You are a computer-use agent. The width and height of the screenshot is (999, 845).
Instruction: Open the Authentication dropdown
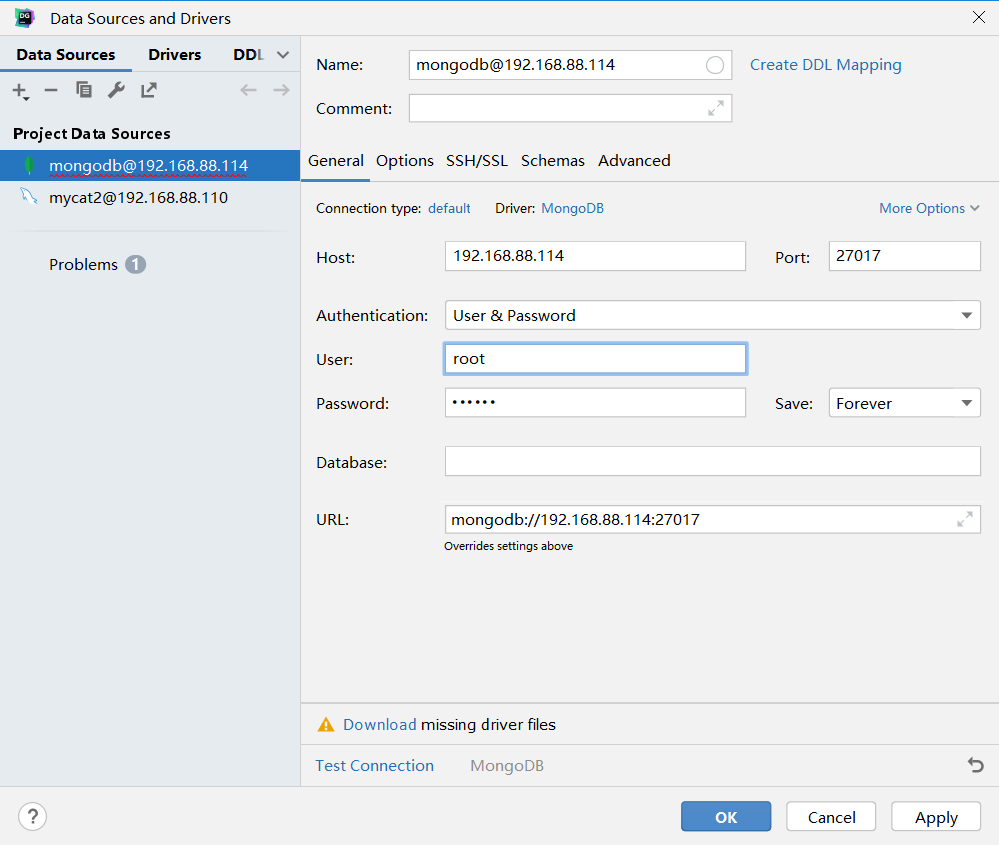(x=712, y=315)
